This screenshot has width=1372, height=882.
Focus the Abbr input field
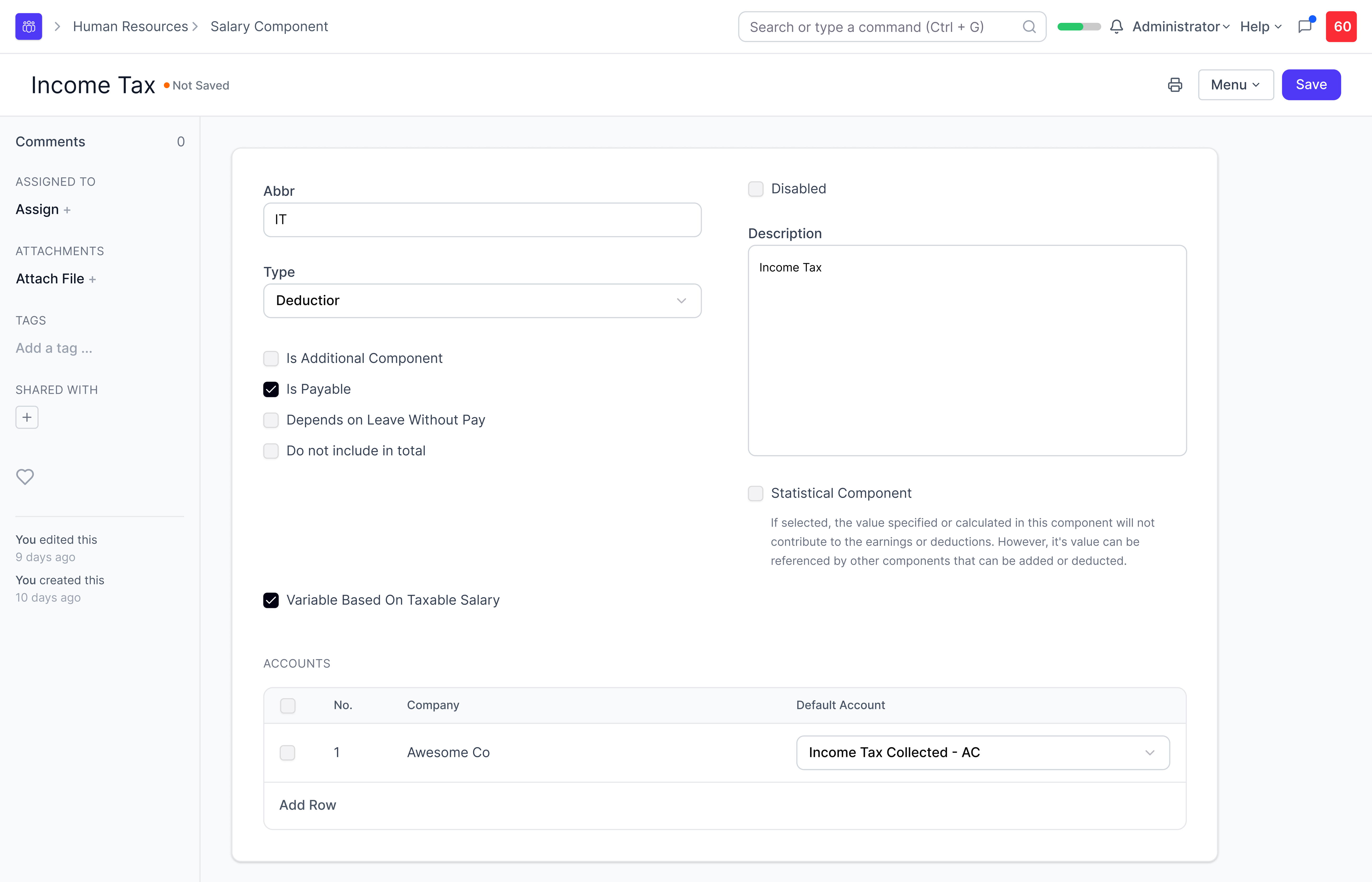coord(482,220)
